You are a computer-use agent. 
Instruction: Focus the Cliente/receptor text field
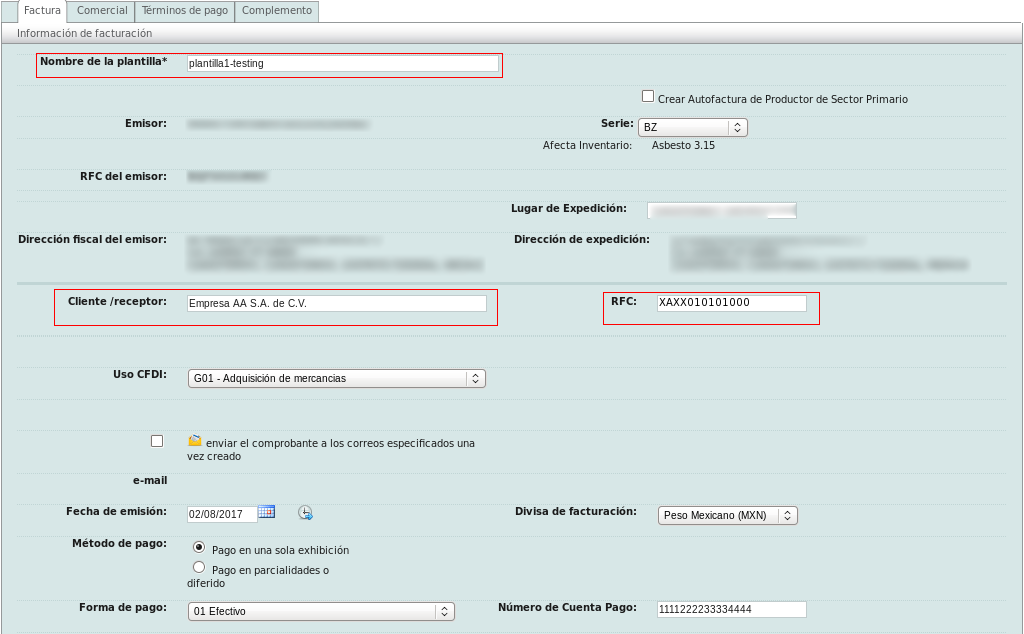coord(336,303)
